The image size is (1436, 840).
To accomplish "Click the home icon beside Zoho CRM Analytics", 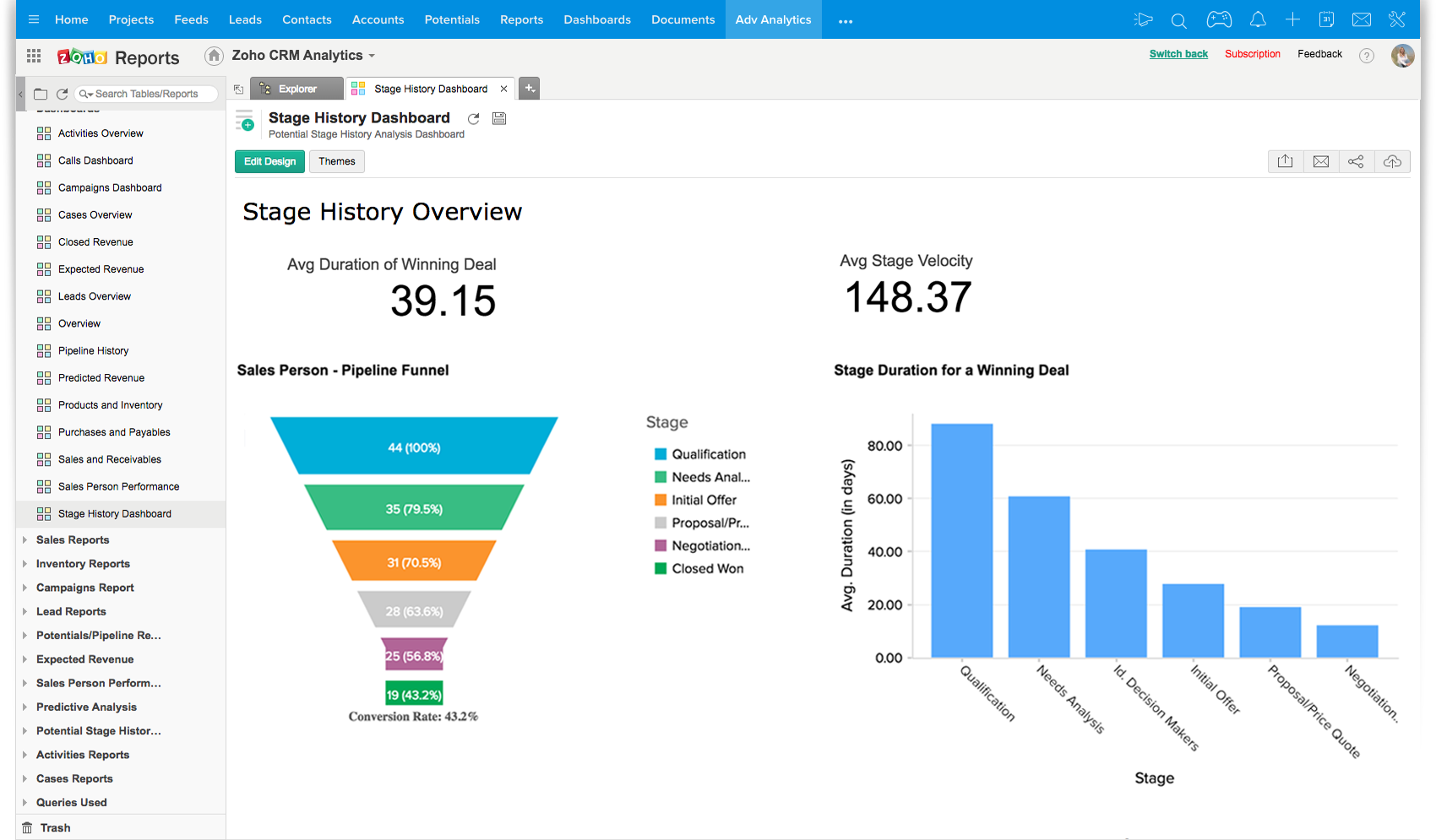I will [x=214, y=56].
